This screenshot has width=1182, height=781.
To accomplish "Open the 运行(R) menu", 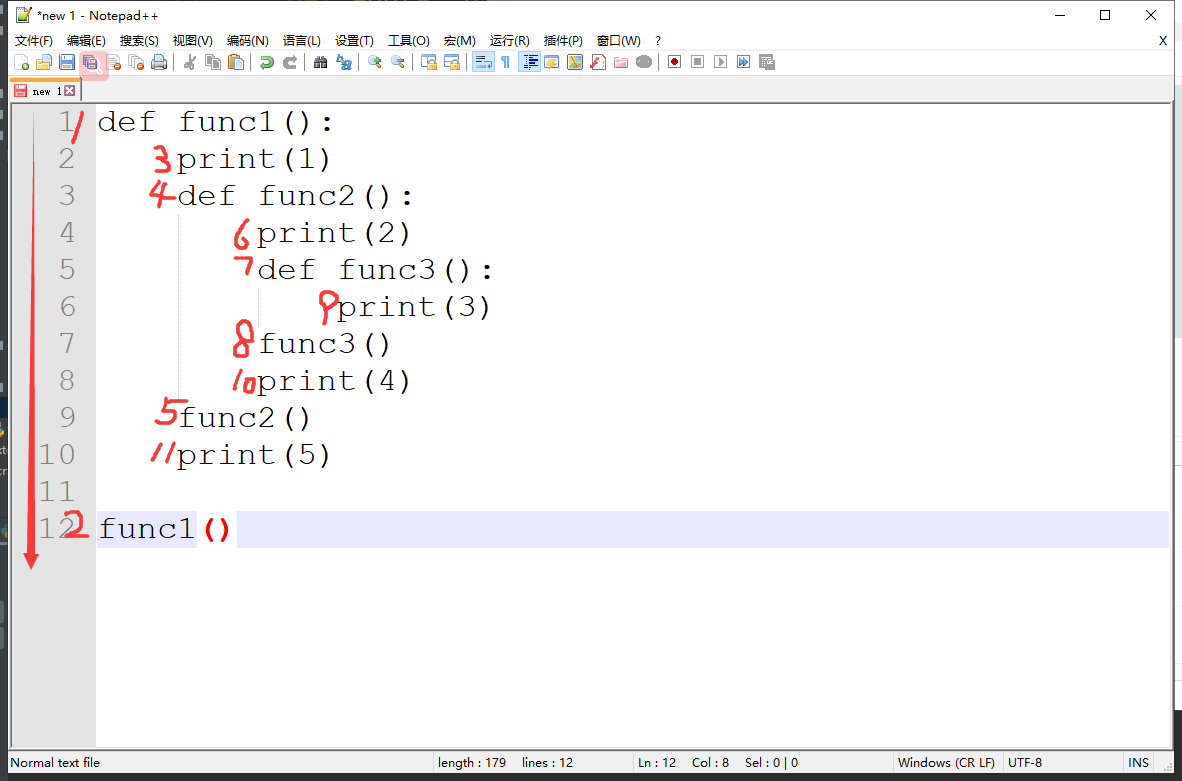I will [x=510, y=41].
